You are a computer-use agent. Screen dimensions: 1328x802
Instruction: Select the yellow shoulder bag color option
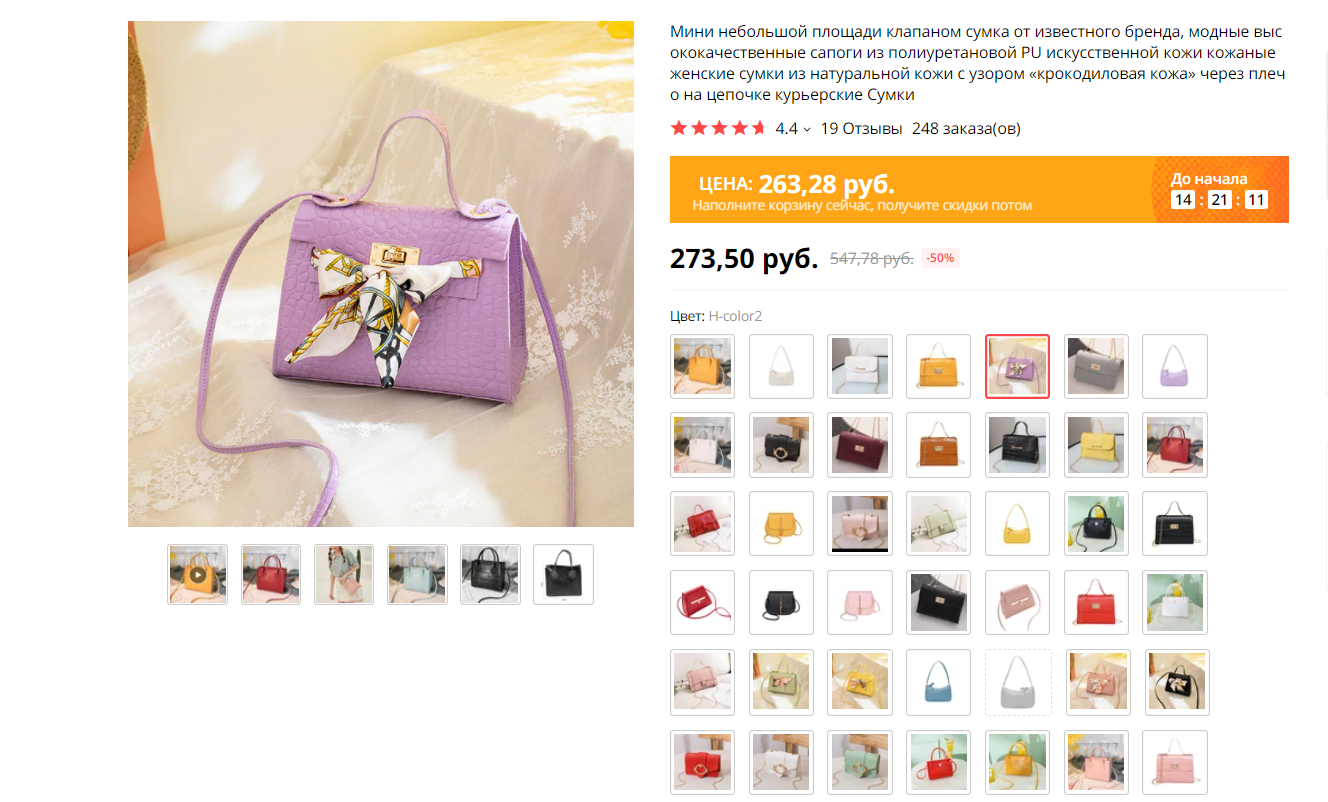pos(1018,524)
